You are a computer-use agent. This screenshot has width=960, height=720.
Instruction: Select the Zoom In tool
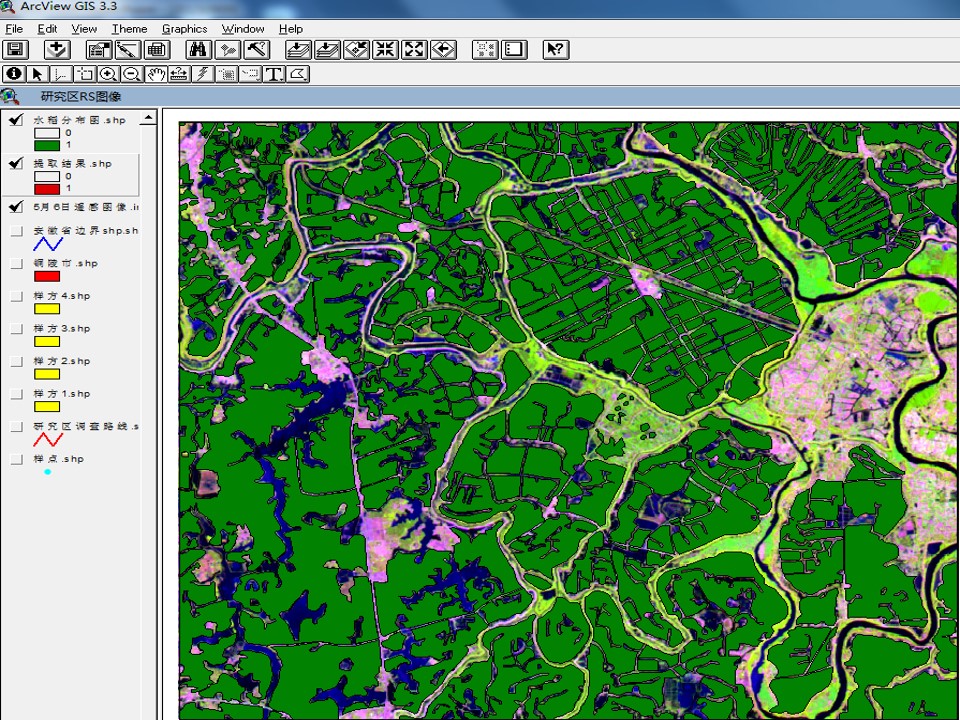click(x=108, y=74)
